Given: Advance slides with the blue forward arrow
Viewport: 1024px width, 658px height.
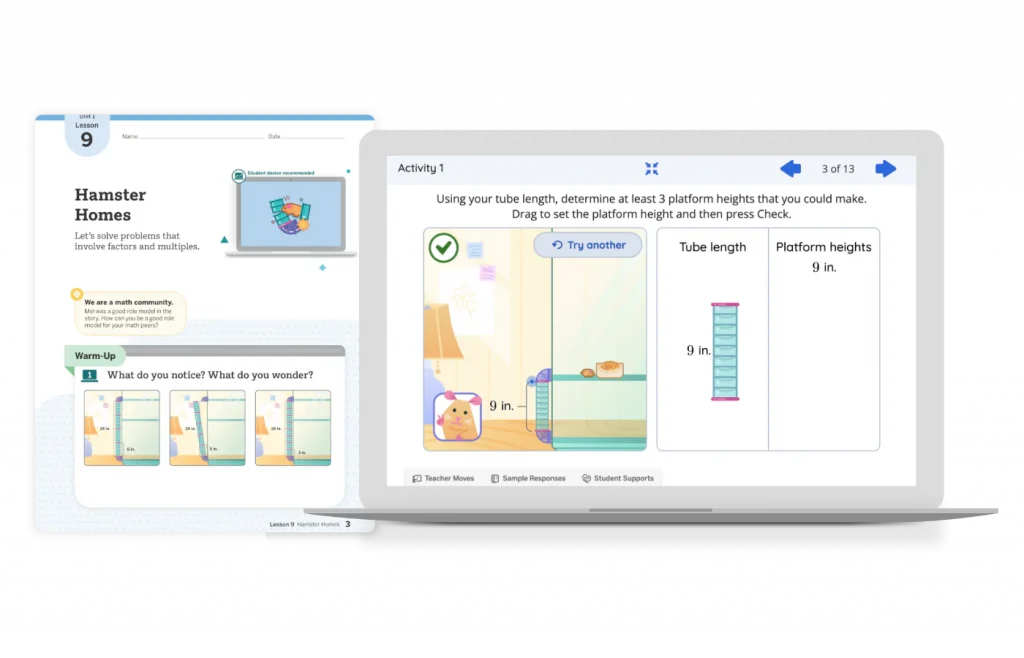Looking at the screenshot, I should point(885,168).
